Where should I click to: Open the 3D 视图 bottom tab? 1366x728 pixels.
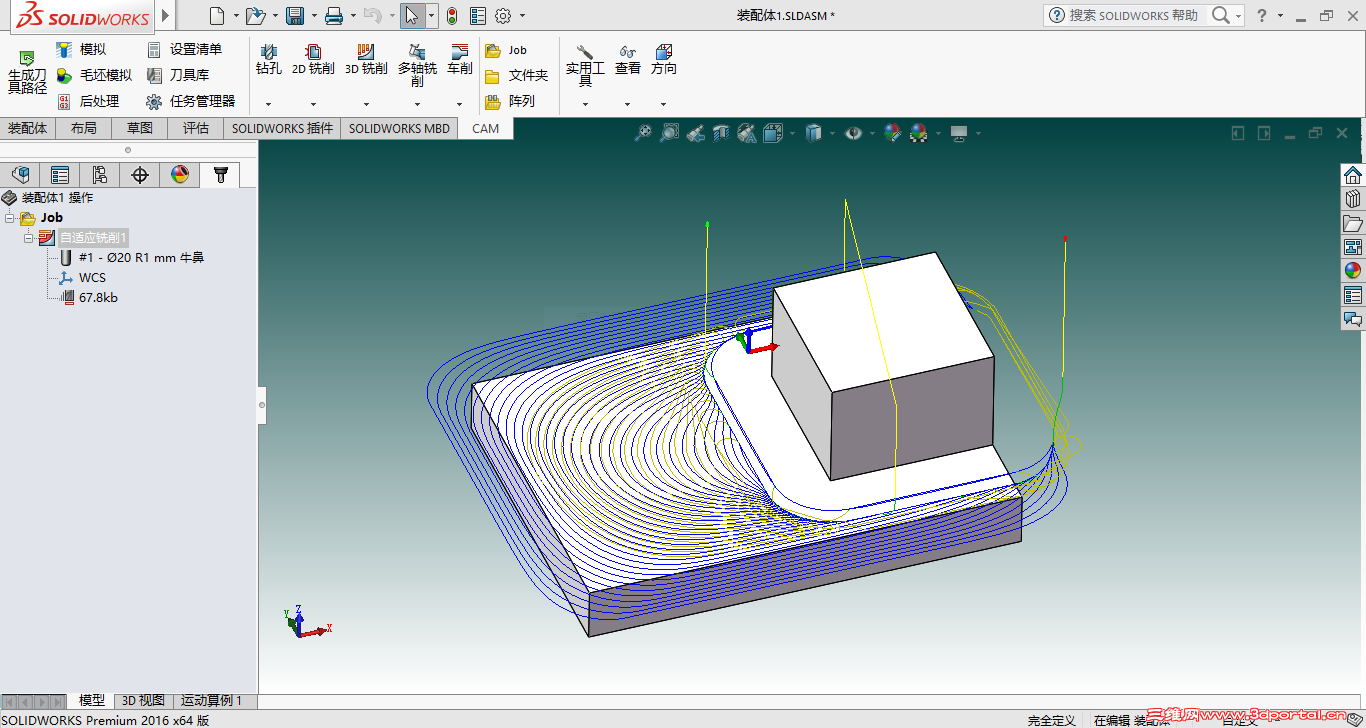[143, 701]
